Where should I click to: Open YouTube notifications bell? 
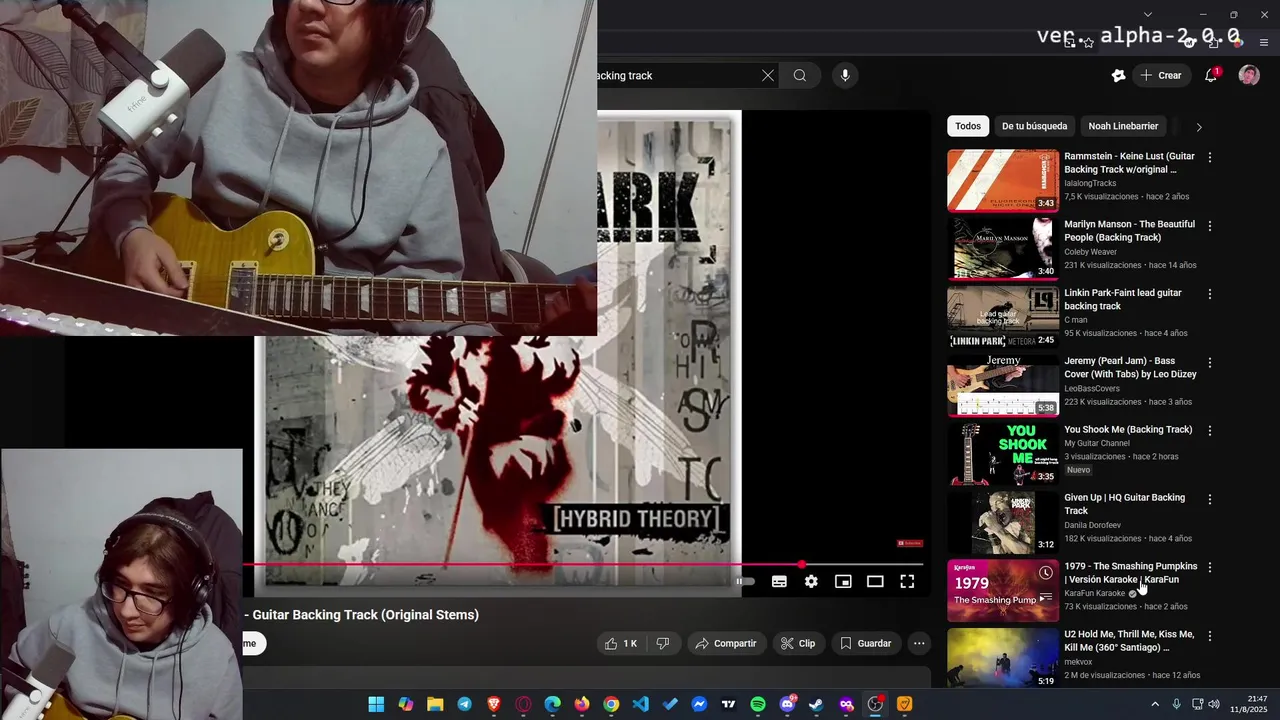(1211, 75)
